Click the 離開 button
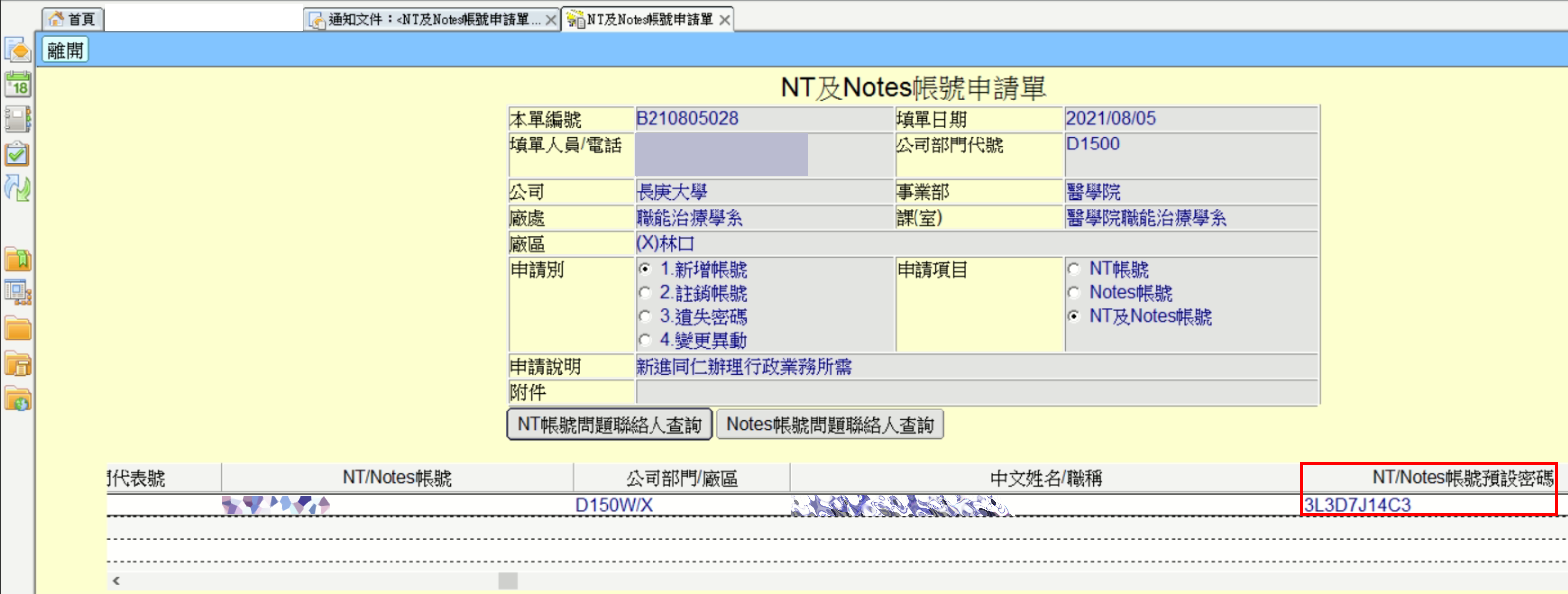 pyautogui.click(x=65, y=50)
